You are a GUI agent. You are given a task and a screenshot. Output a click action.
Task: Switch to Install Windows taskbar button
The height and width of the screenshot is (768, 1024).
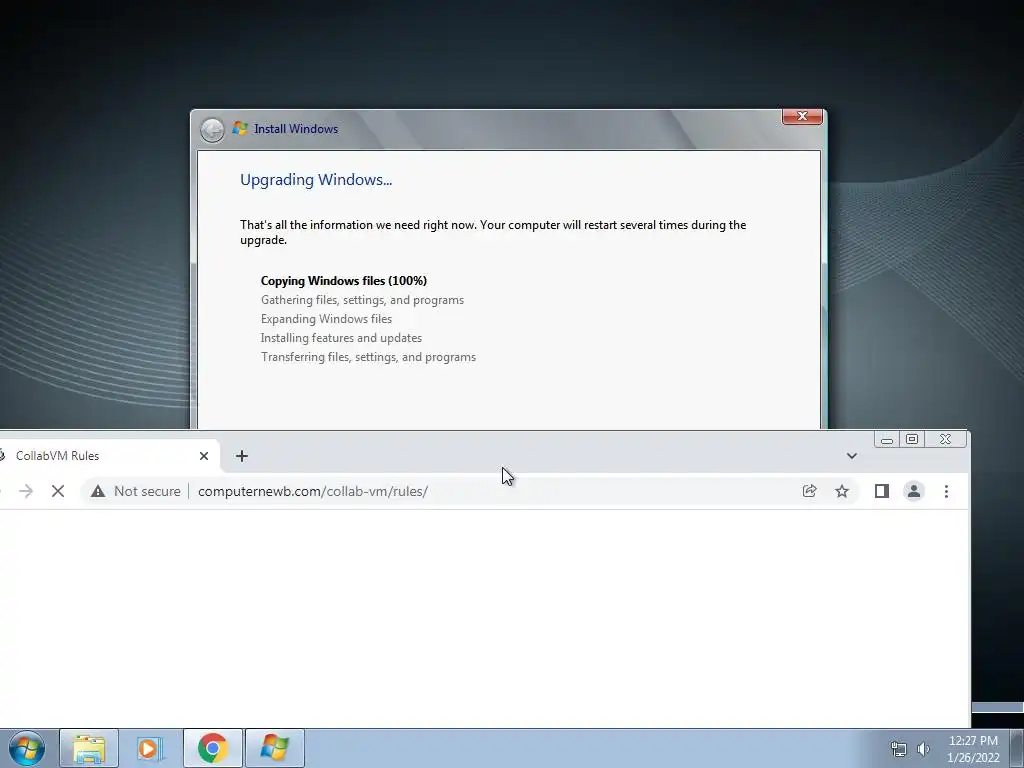(275, 748)
